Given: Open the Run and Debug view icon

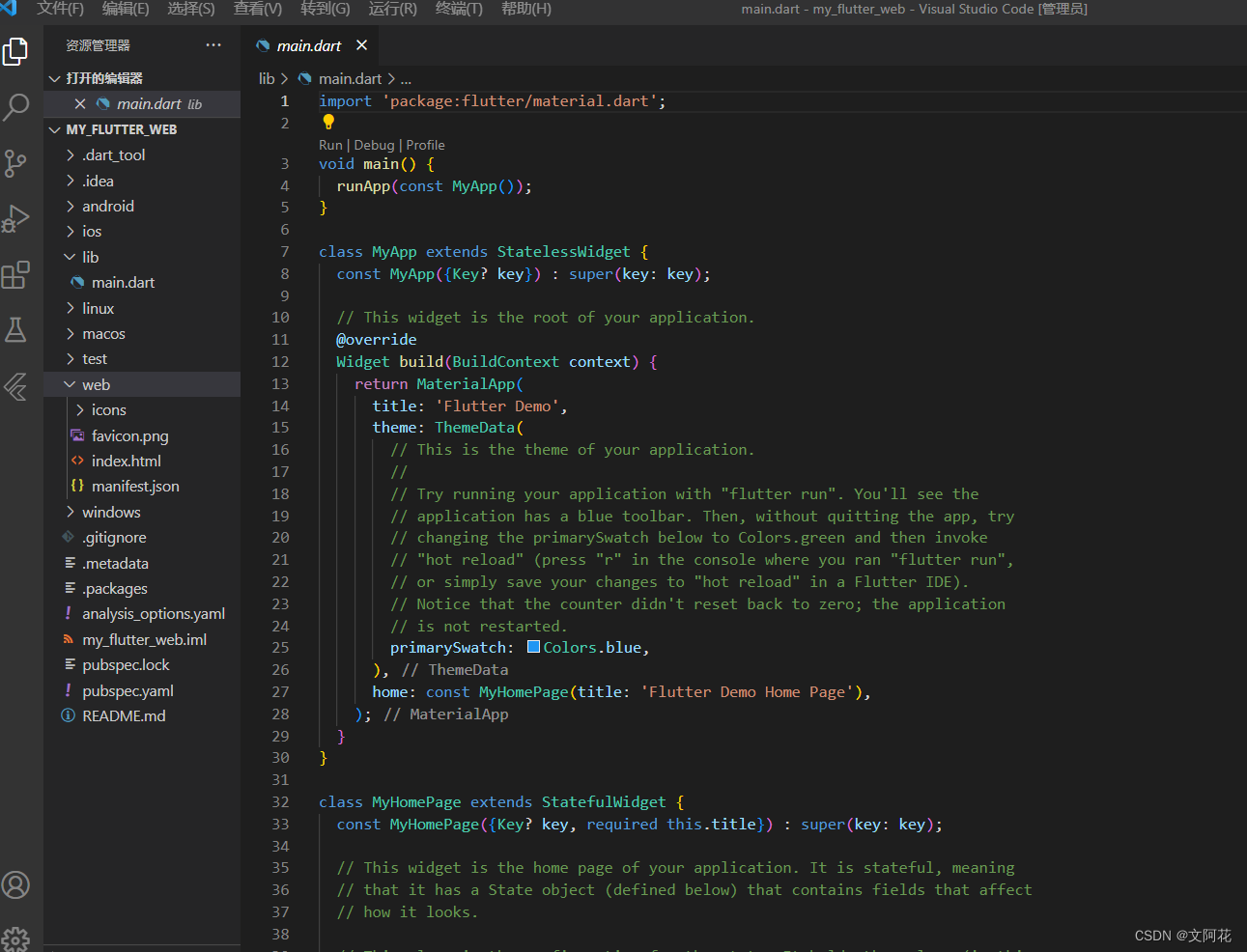Looking at the screenshot, I should 15,218.
